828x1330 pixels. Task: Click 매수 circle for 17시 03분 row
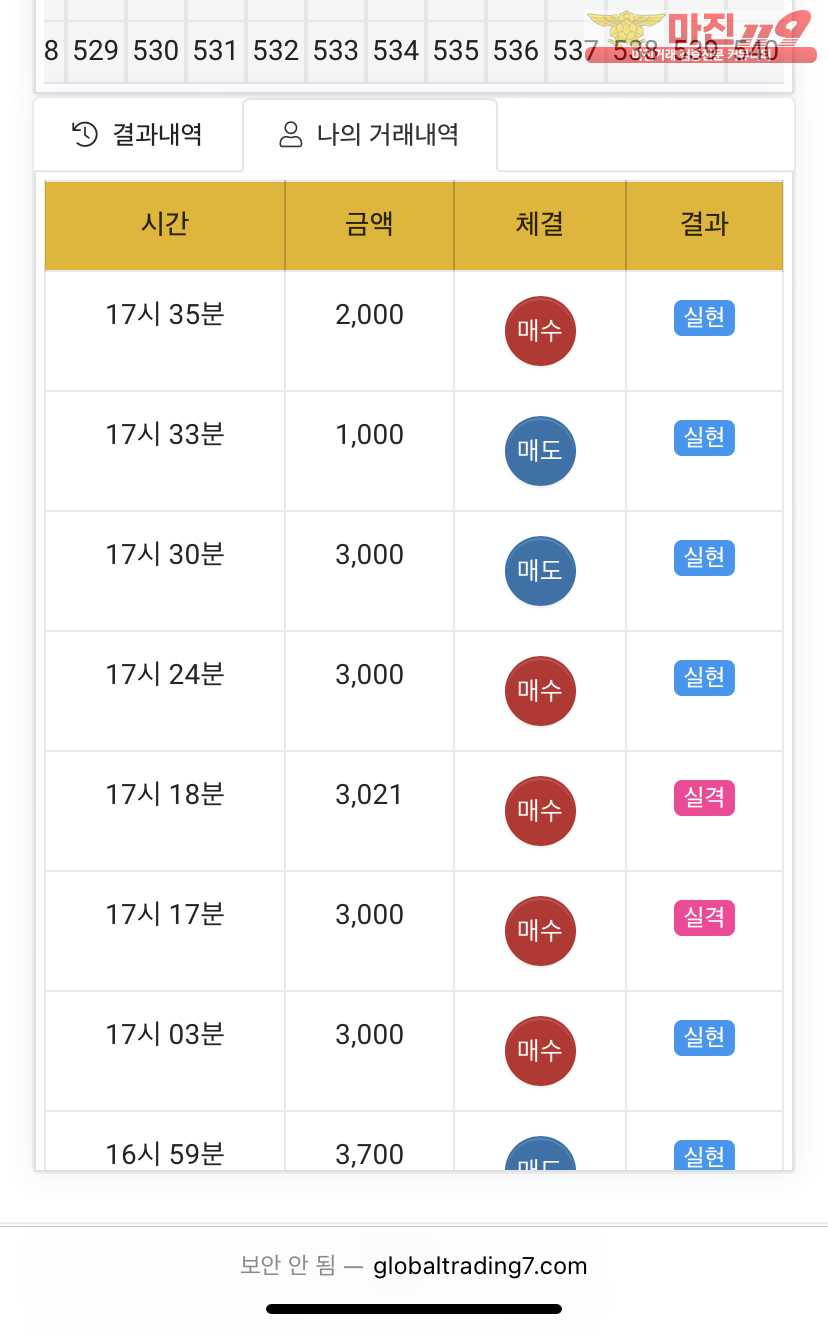tap(540, 1051)
